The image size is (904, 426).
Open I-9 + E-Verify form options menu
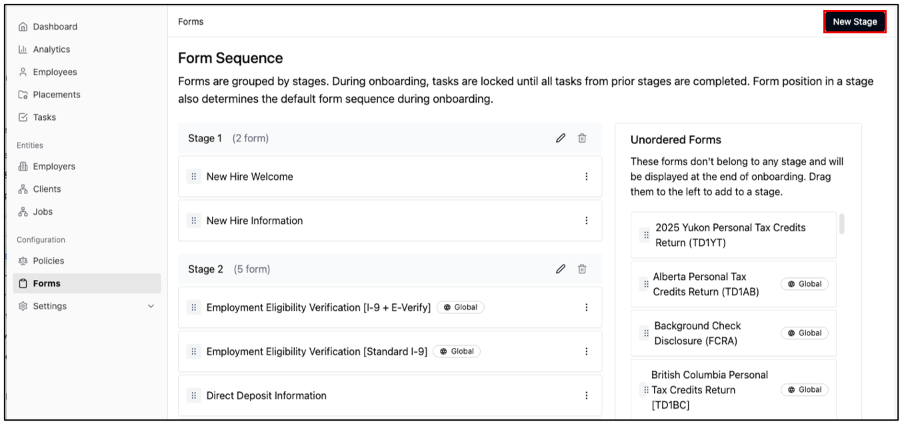tap(586, 307)
